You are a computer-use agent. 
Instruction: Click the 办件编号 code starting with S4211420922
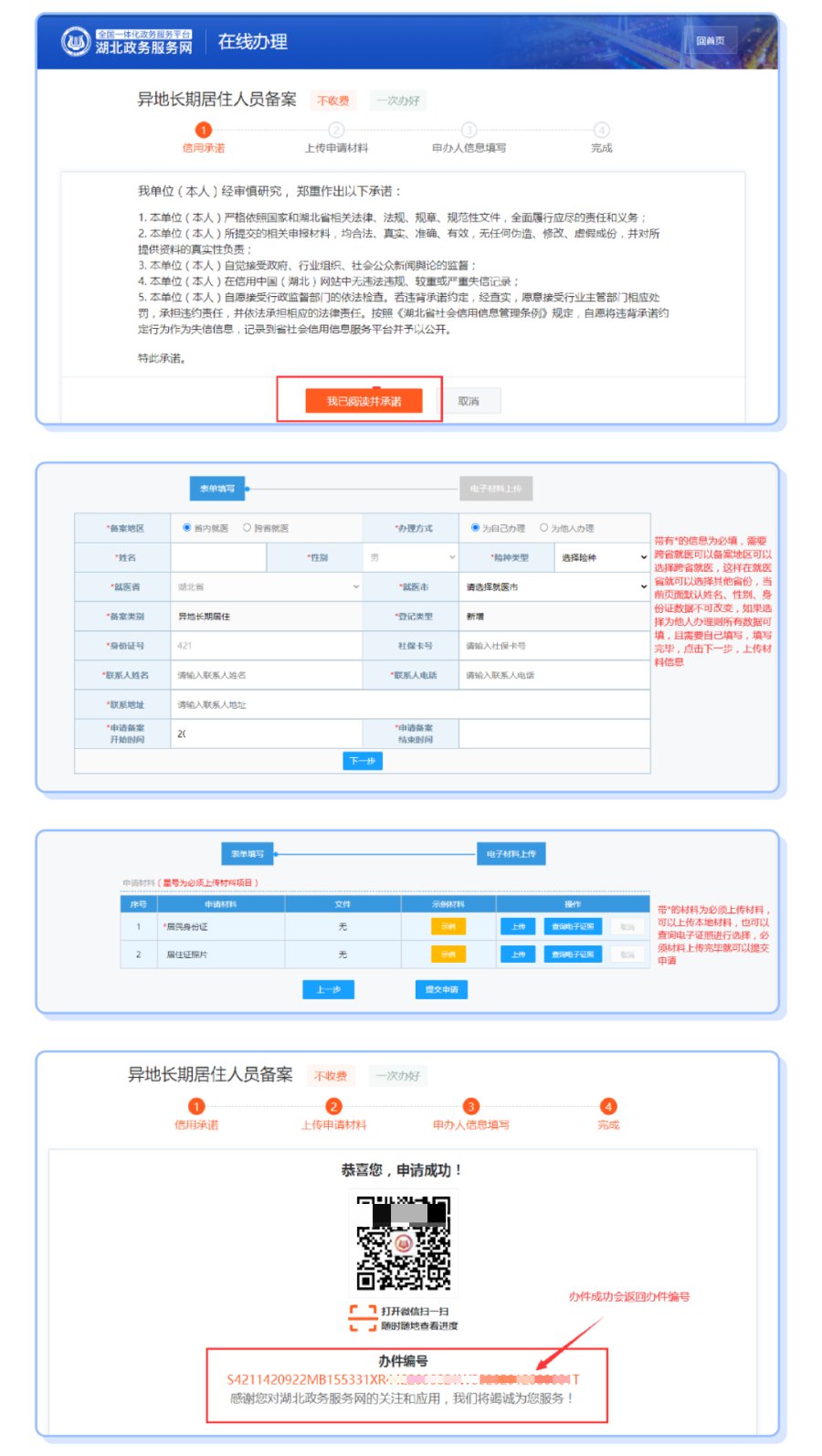(x=403, y=1379)
